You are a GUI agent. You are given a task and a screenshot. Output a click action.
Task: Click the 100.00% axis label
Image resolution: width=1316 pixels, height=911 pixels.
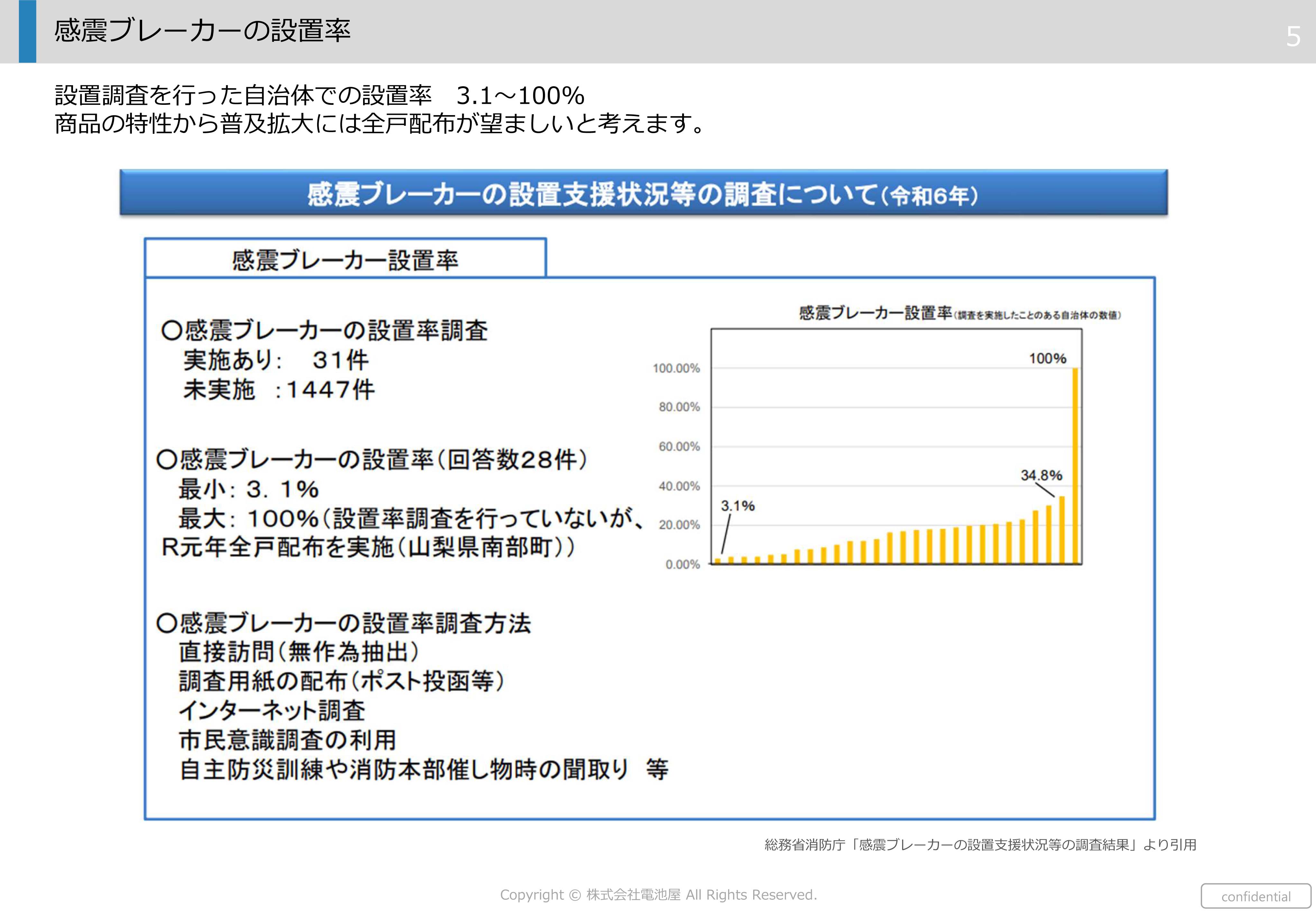[676, 369]
